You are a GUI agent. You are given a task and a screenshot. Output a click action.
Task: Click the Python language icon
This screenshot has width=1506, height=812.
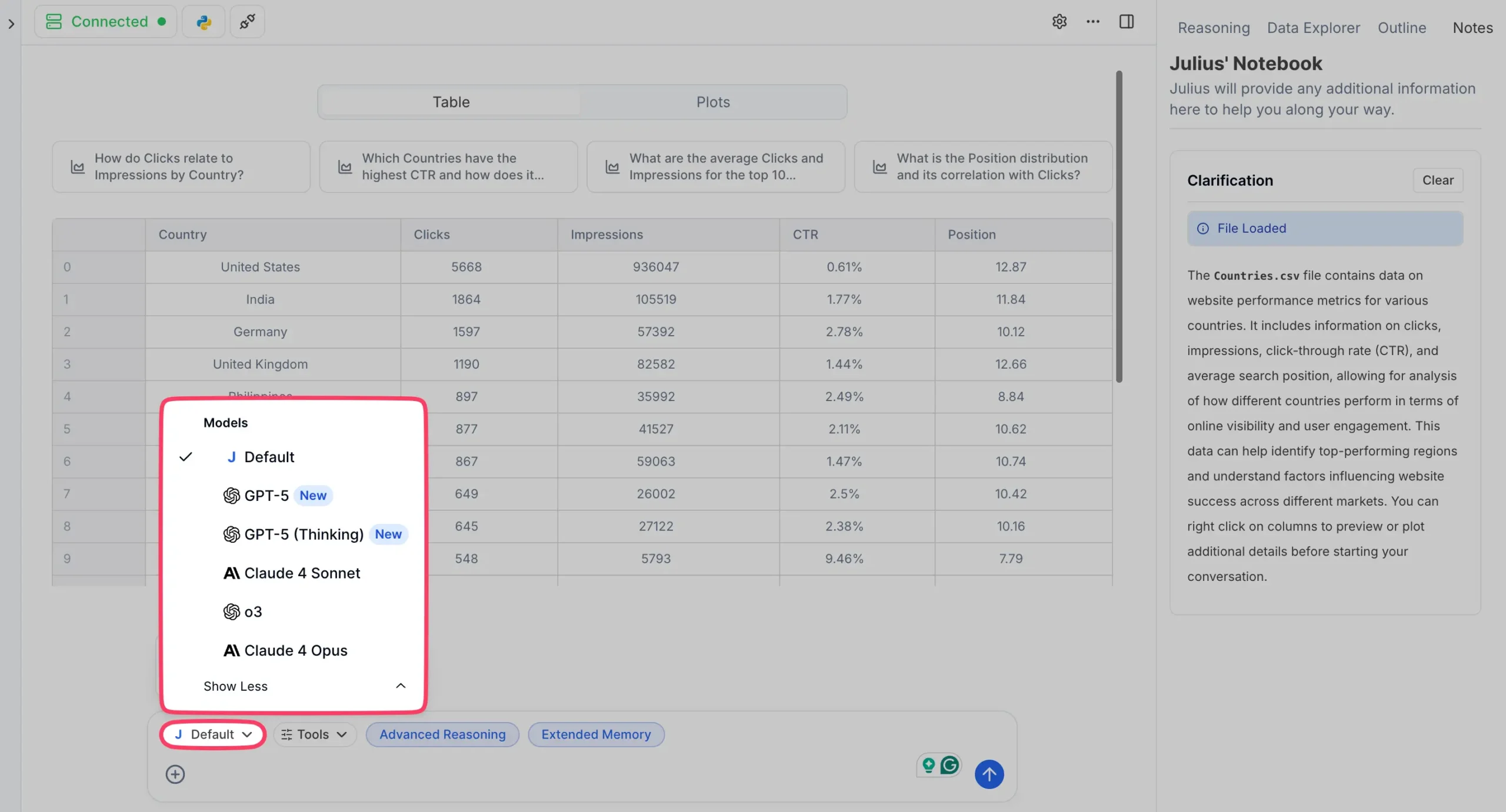[x=204, y=22]
